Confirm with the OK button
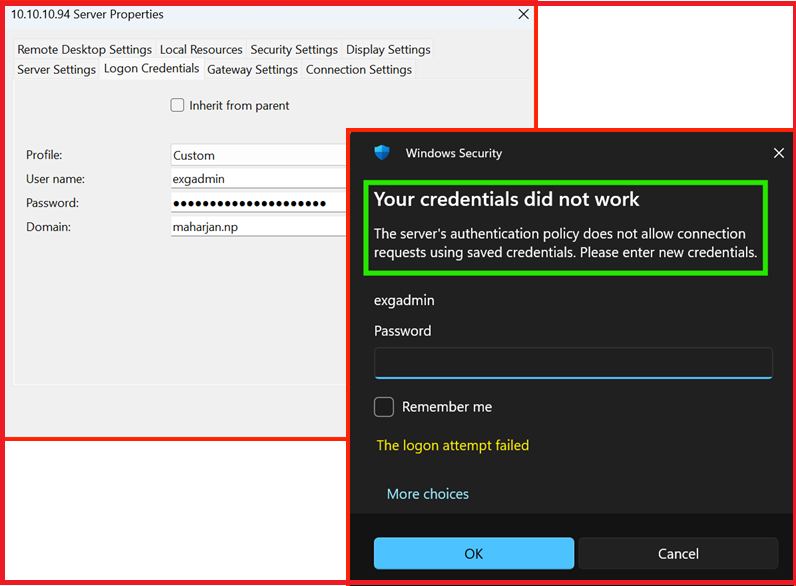This screenshot has height=586, width=796. [x=474, y=554]
